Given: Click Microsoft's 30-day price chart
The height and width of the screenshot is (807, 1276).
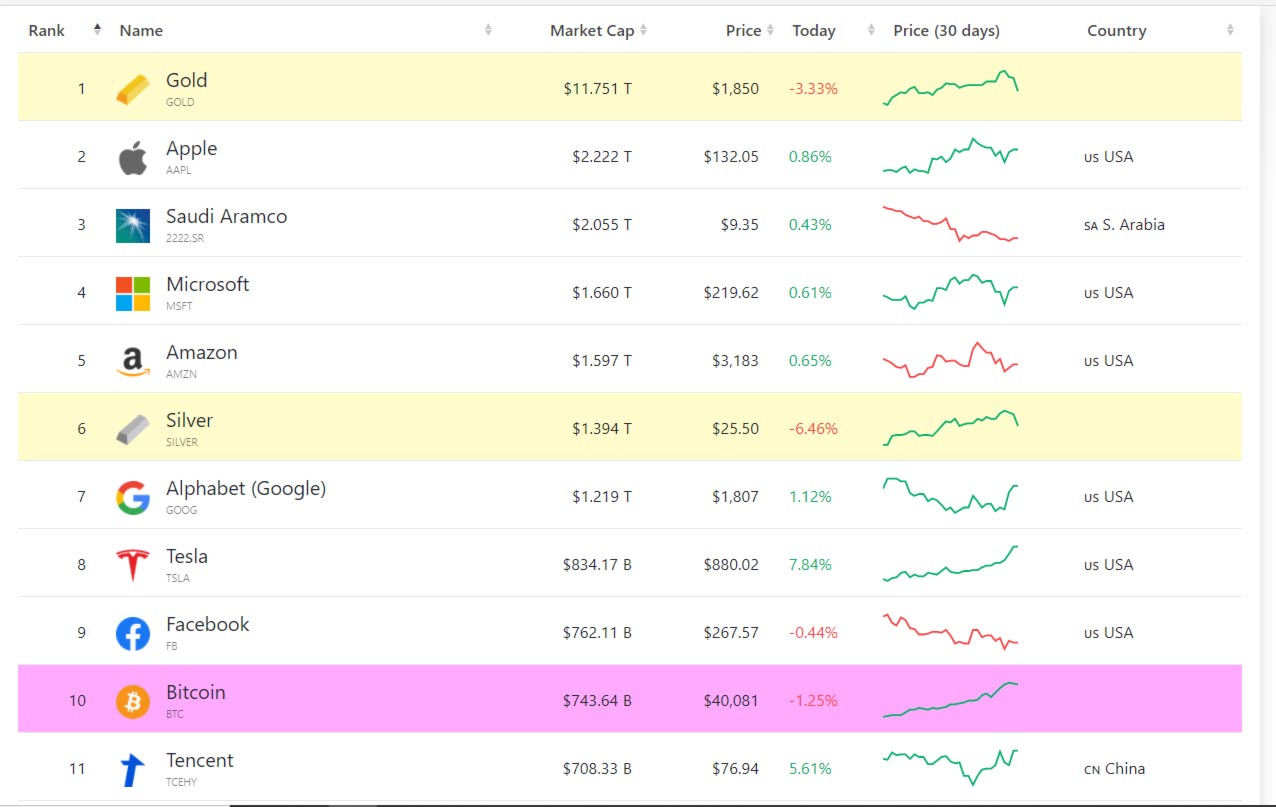Looking at the screenshot, I should click(950, 292).
